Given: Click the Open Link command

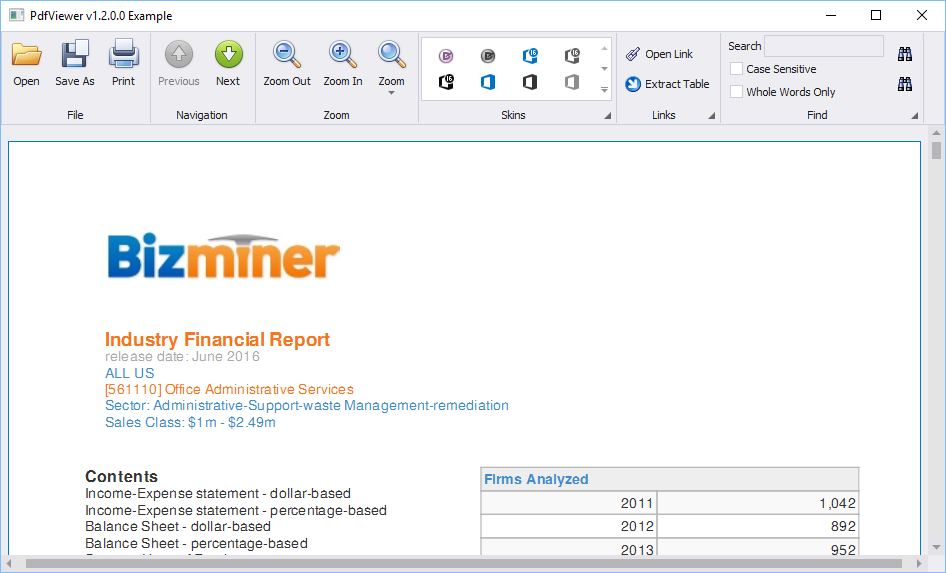Looking at the screenshot, I should pos(659,54).
